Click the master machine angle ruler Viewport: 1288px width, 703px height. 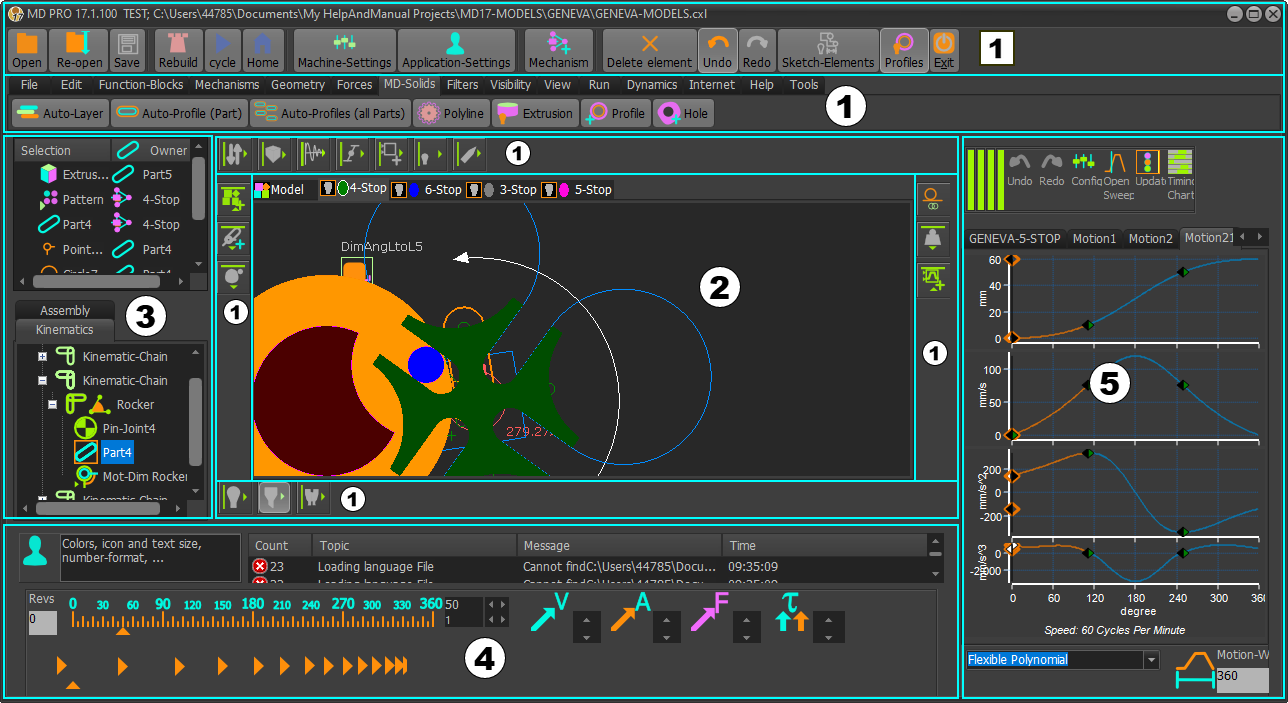coord(254,612)
